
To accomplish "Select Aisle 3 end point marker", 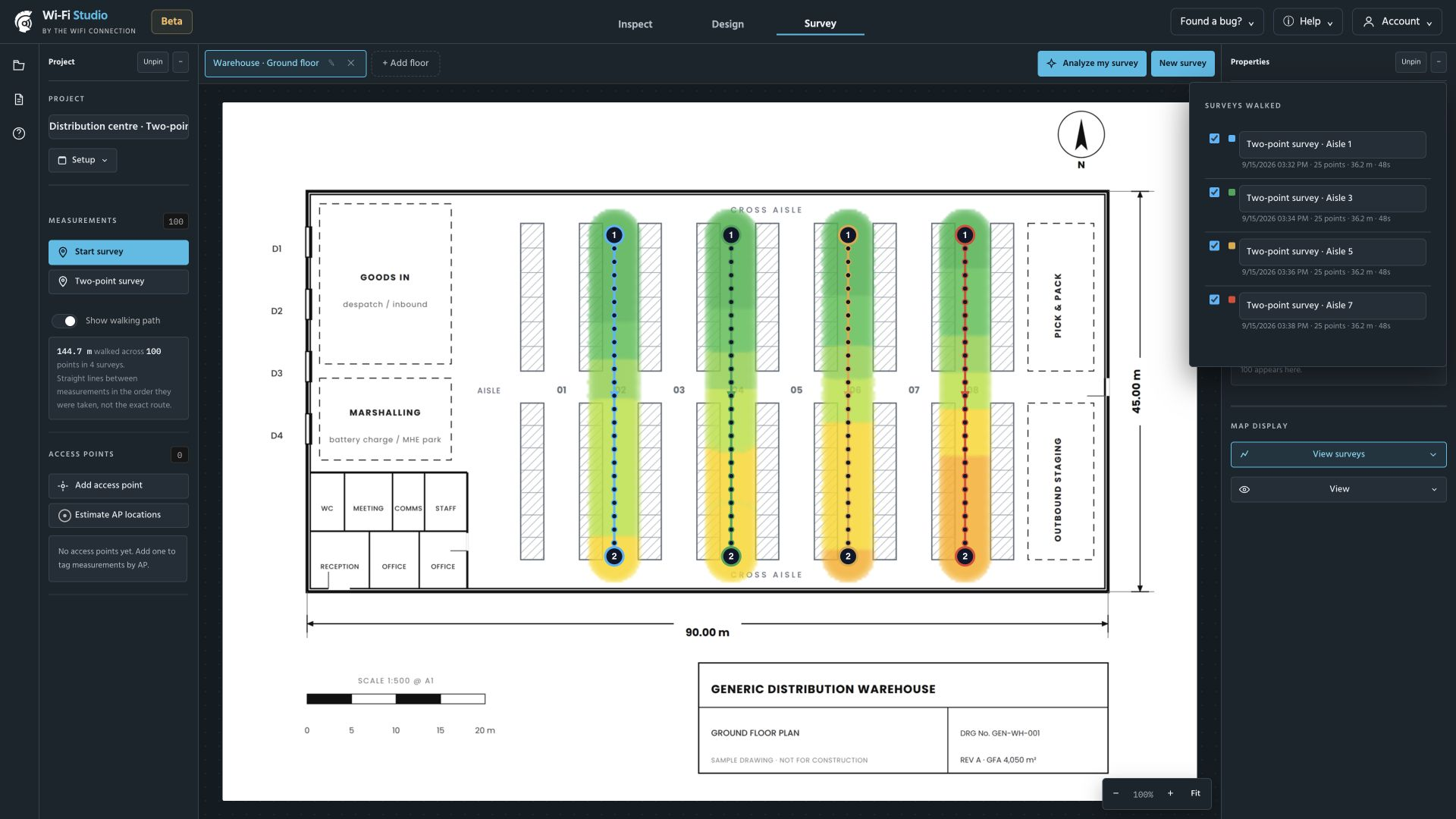I will (x=731, y=557).
